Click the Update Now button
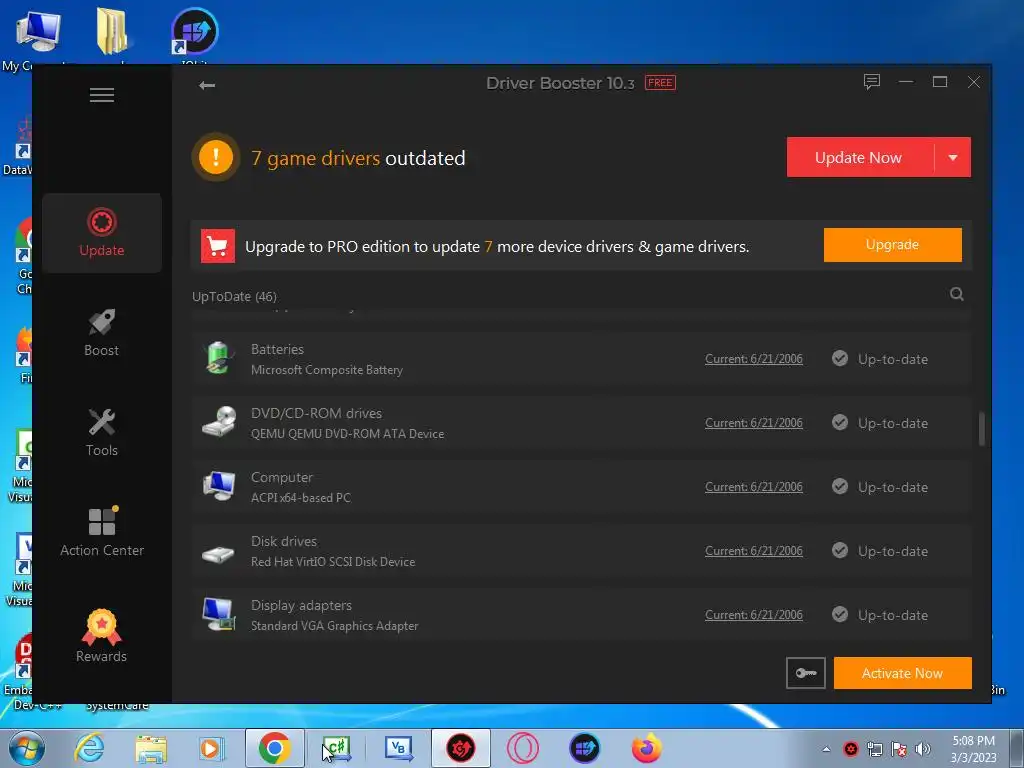 tap(858, 157)
